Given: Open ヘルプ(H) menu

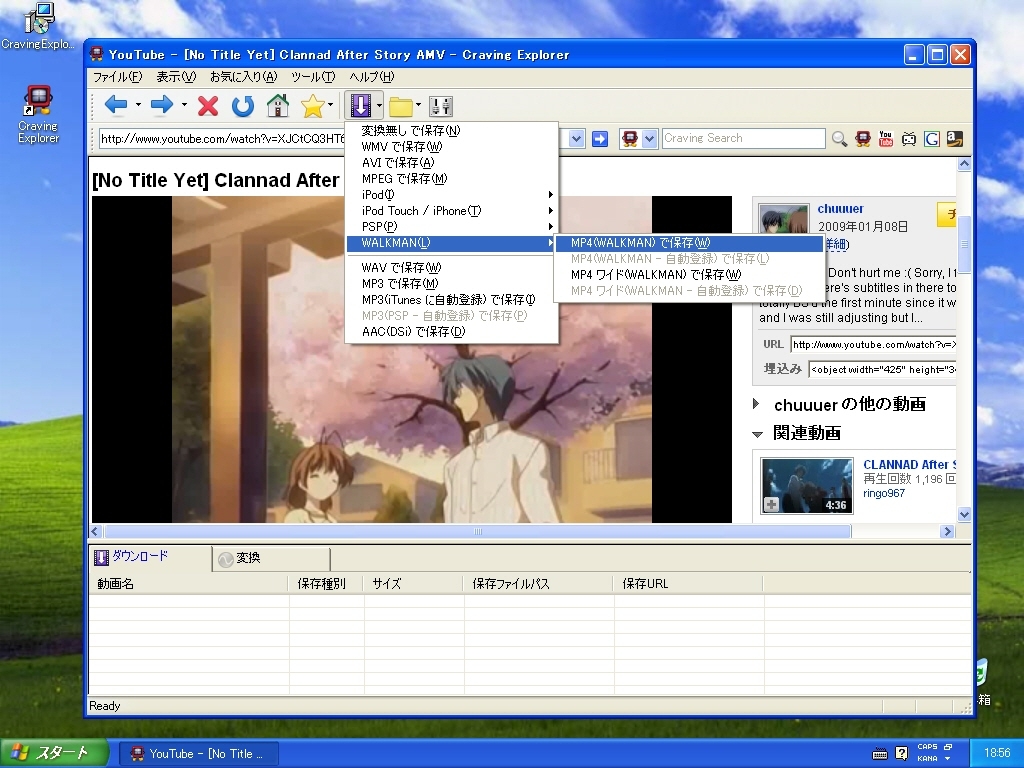Looking at the screenshot, I should click(x=372, y=77).
